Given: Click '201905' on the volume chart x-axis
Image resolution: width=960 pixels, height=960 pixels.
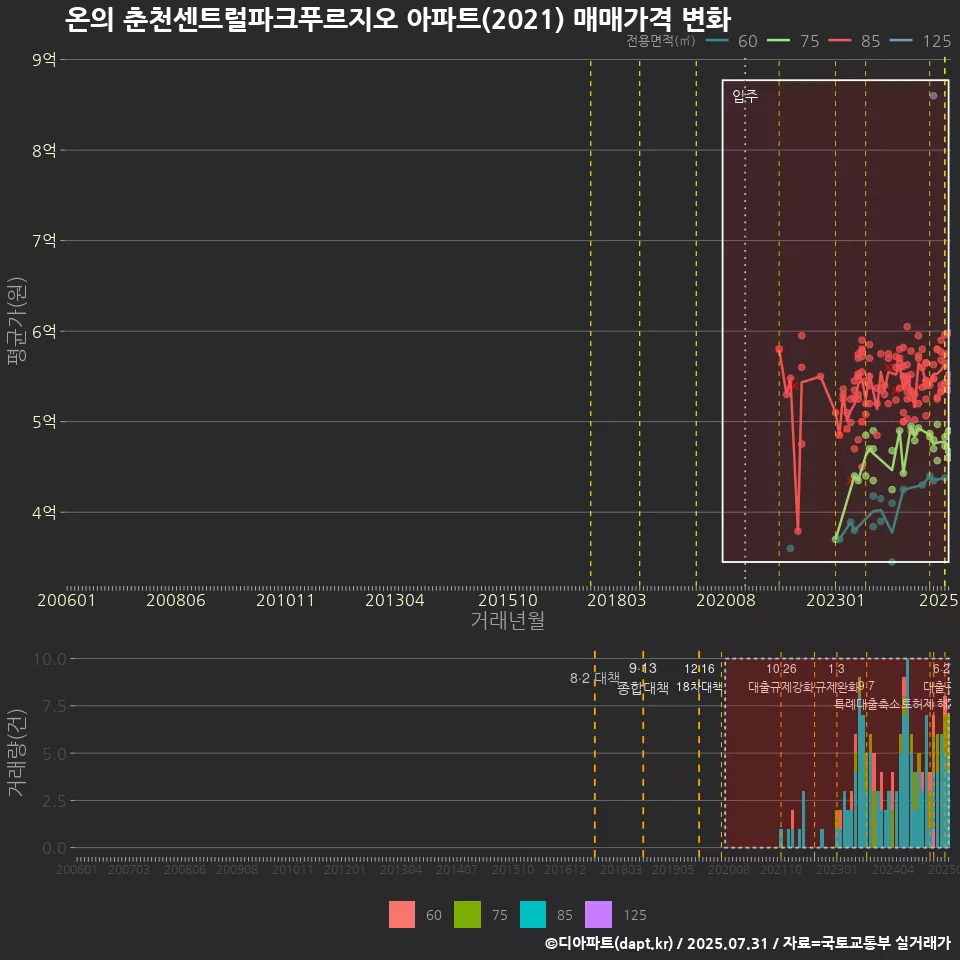Looking at the screenshot, I should (673, 869).
